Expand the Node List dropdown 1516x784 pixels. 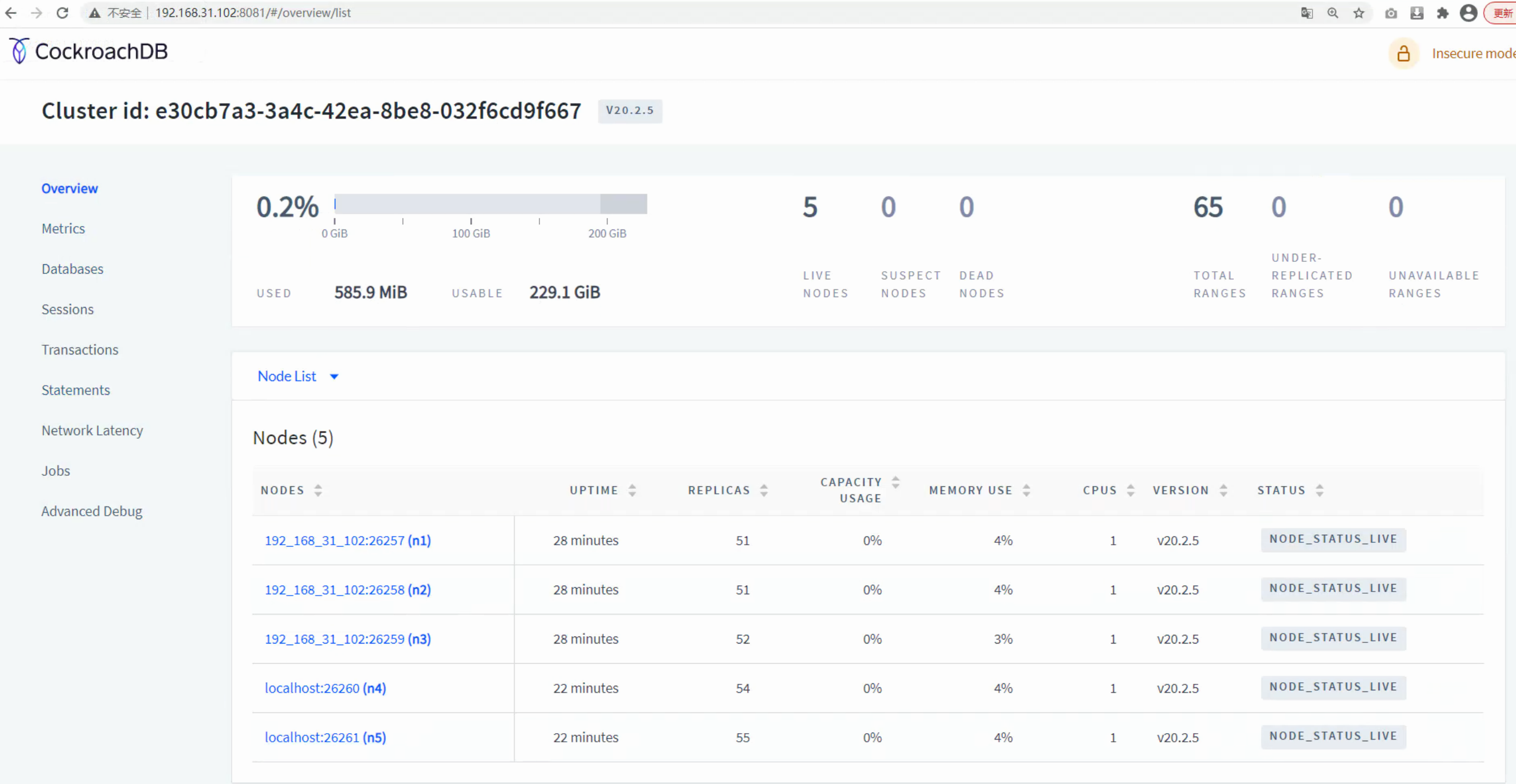[298, 377]
